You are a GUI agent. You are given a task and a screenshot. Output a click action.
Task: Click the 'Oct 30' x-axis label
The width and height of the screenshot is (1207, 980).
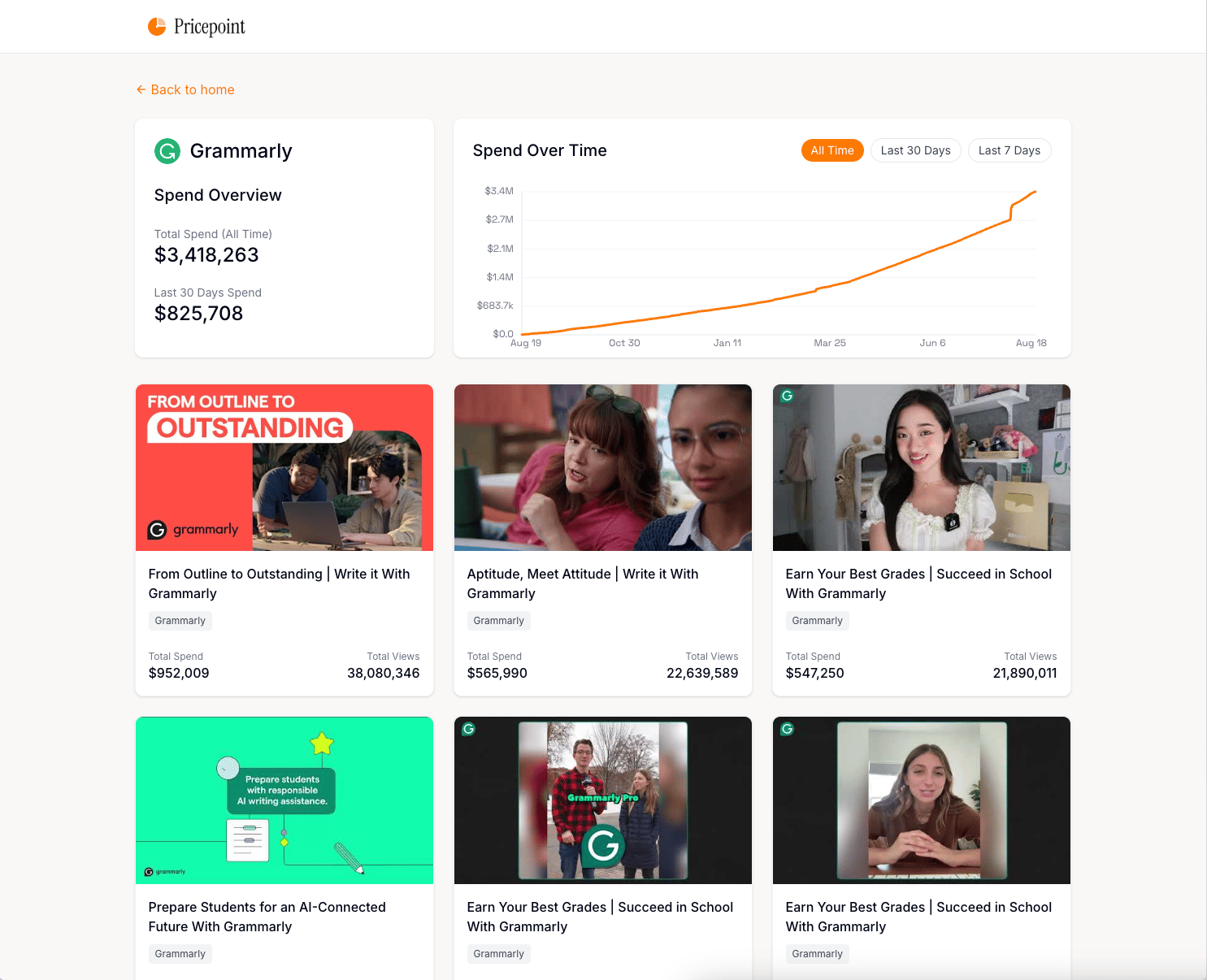[x=624, y=343]
